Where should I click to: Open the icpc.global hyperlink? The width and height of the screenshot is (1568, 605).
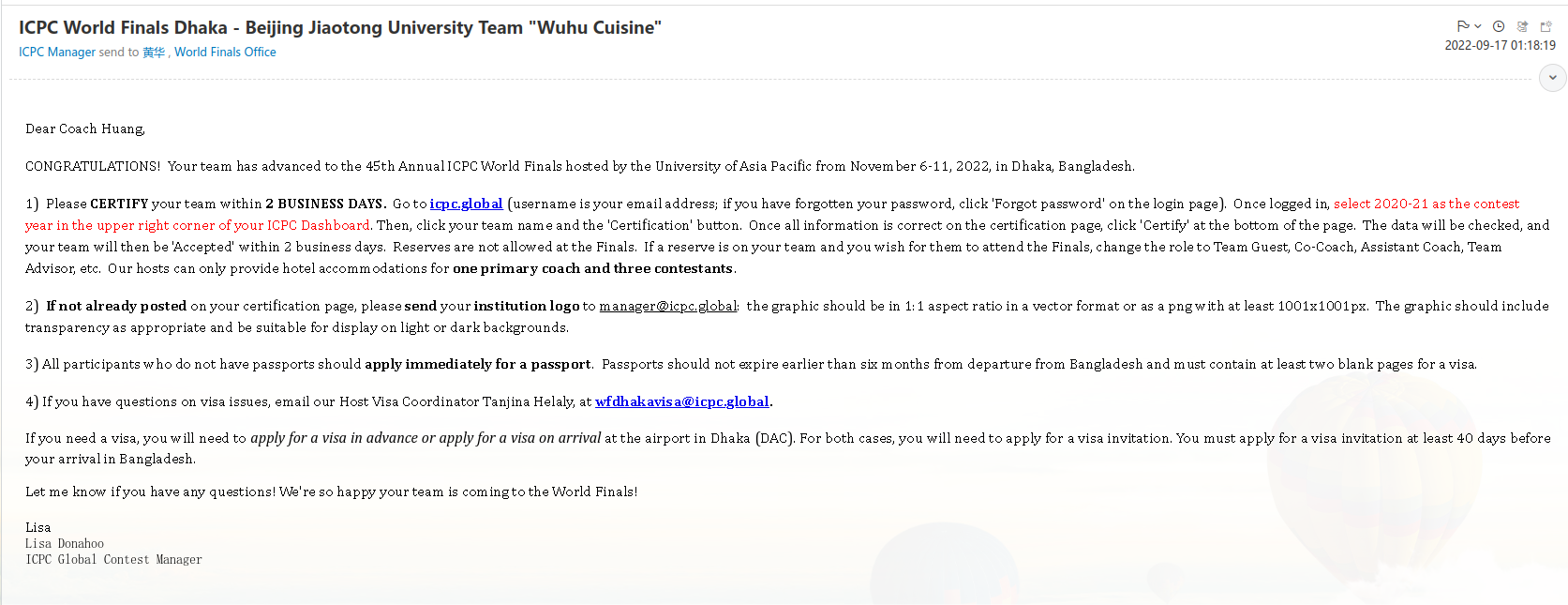pyautogui.click(x=466, y=204)
